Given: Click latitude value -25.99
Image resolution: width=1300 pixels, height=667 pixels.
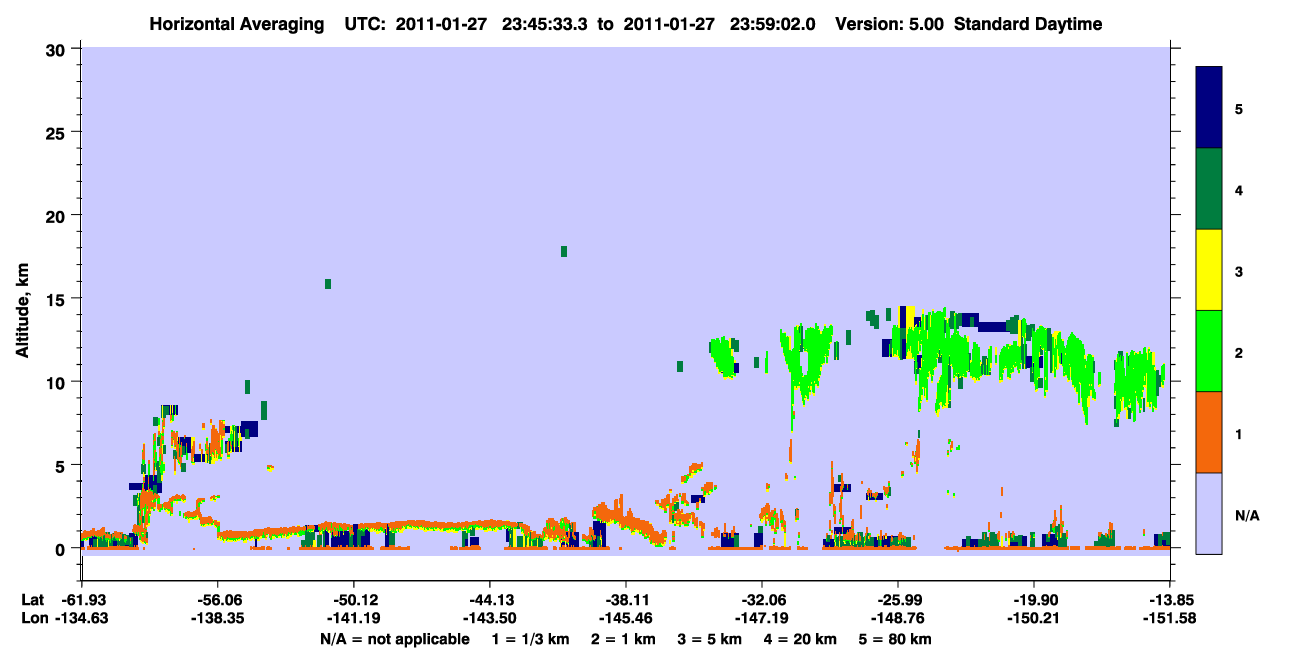Looking at the screenshot, I should 898,600.
